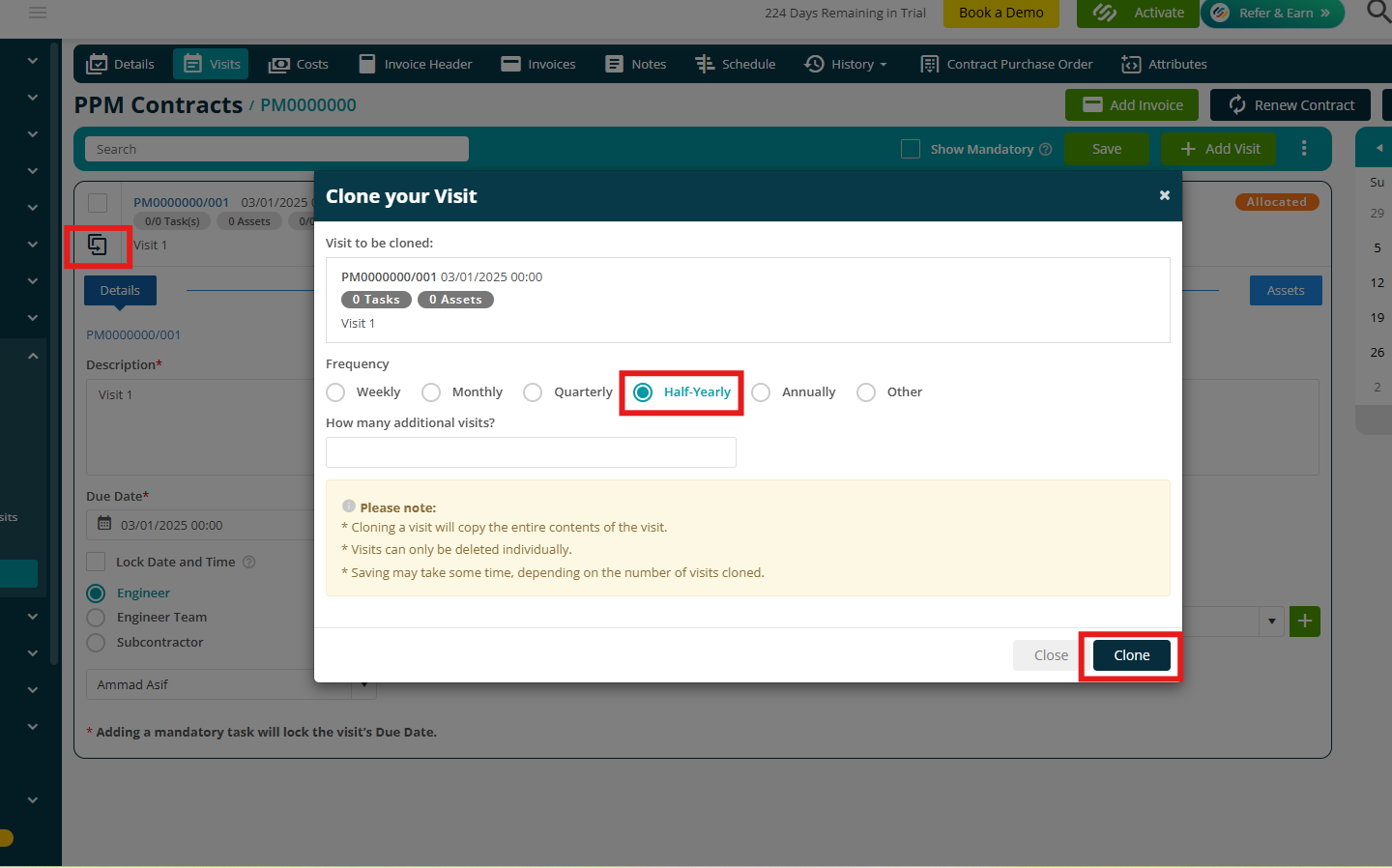Click the additional visits input field
The image size is (1392, 868).
click(x=531, y=452)
